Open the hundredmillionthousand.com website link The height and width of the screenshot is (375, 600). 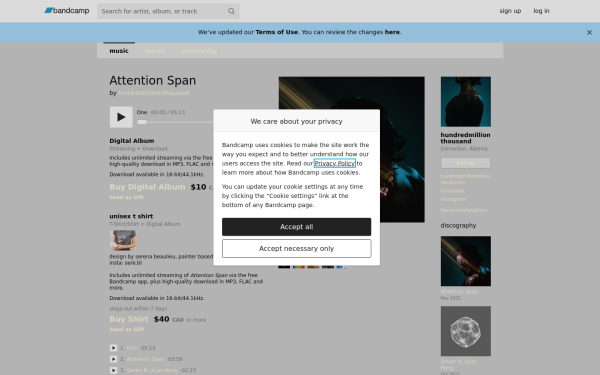[465, 179]
